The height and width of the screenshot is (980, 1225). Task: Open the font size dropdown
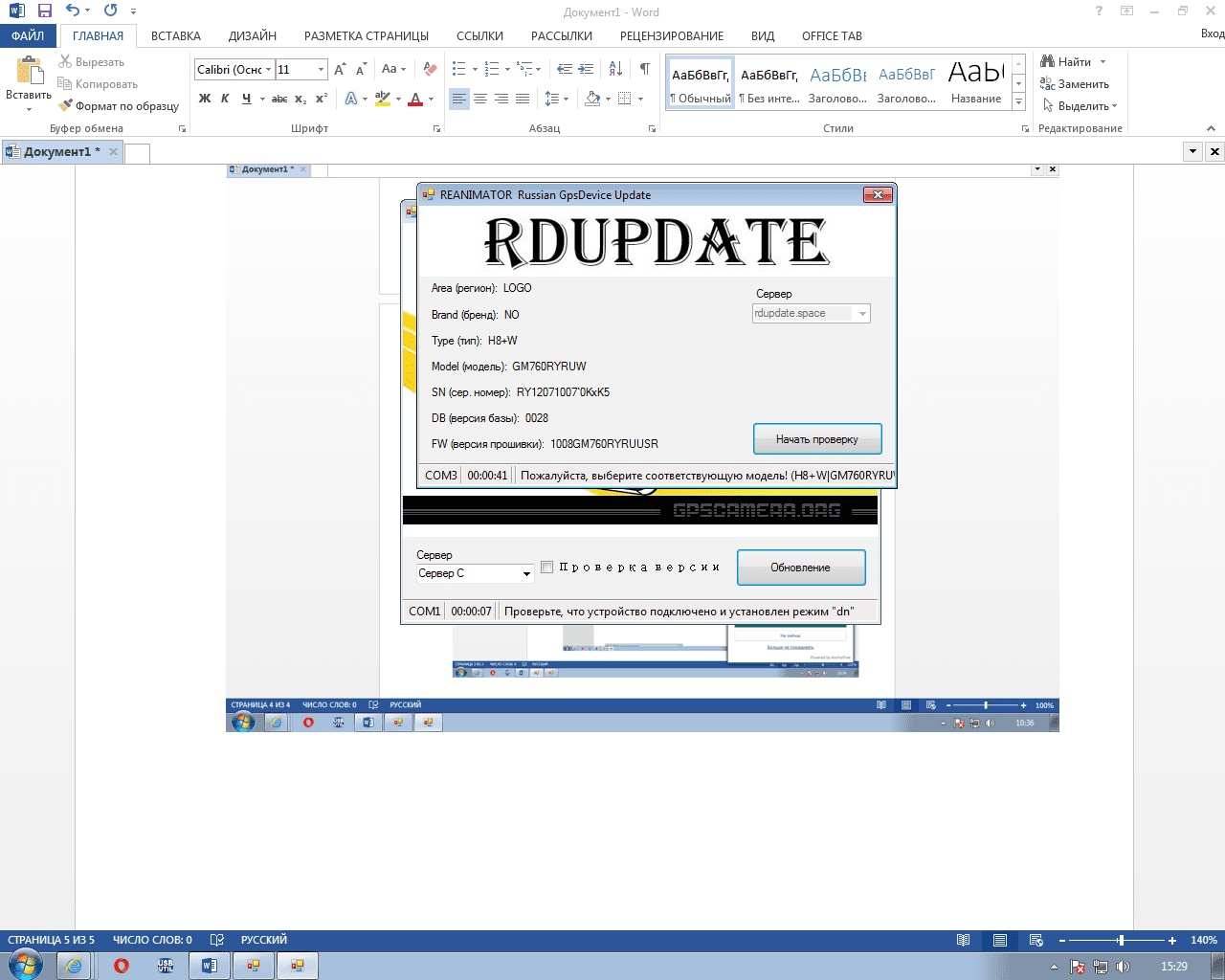click(x=321, y=70)
